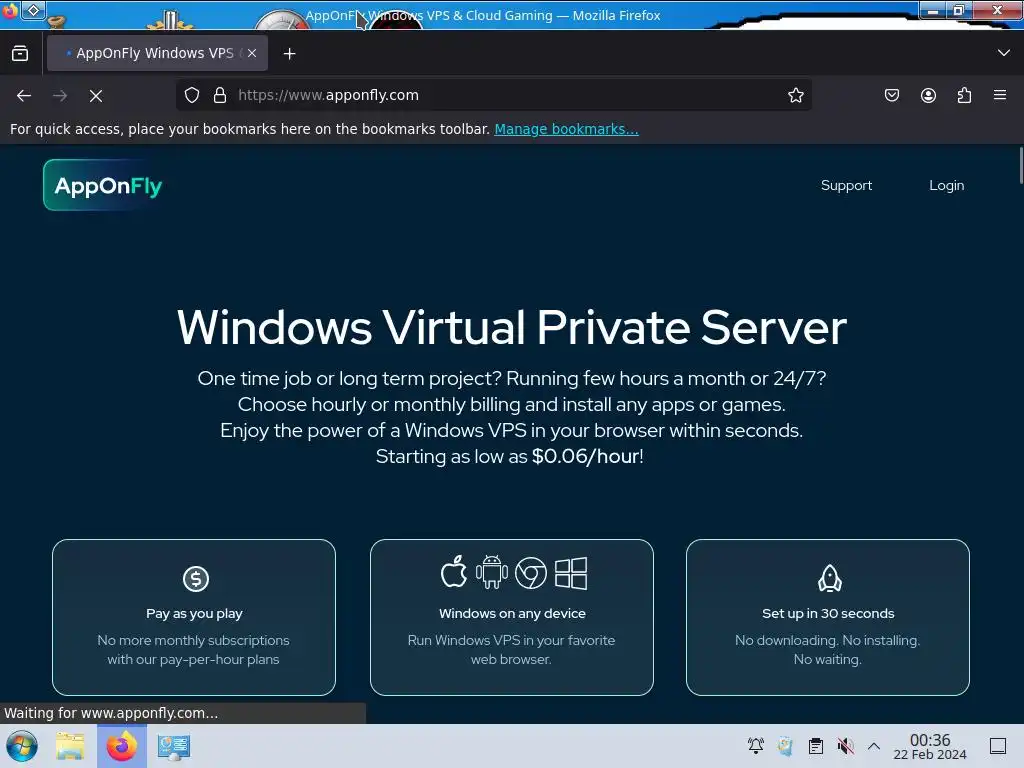Stop loading the page
This screenshot has height=768, width=1024.
coord(96,95)
